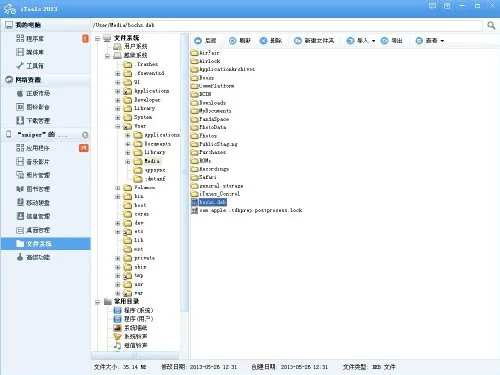Expand the private folder in tree
This screenshot has height=375, width=500.
click(117, 258)
